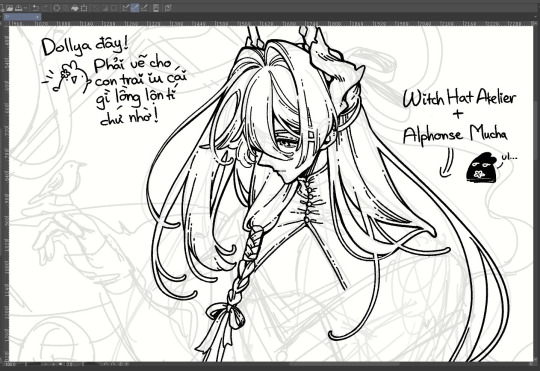This screenshot has width=540, height=371.
Task: Select the open canvas document tab
Action: tap(22, 17)
